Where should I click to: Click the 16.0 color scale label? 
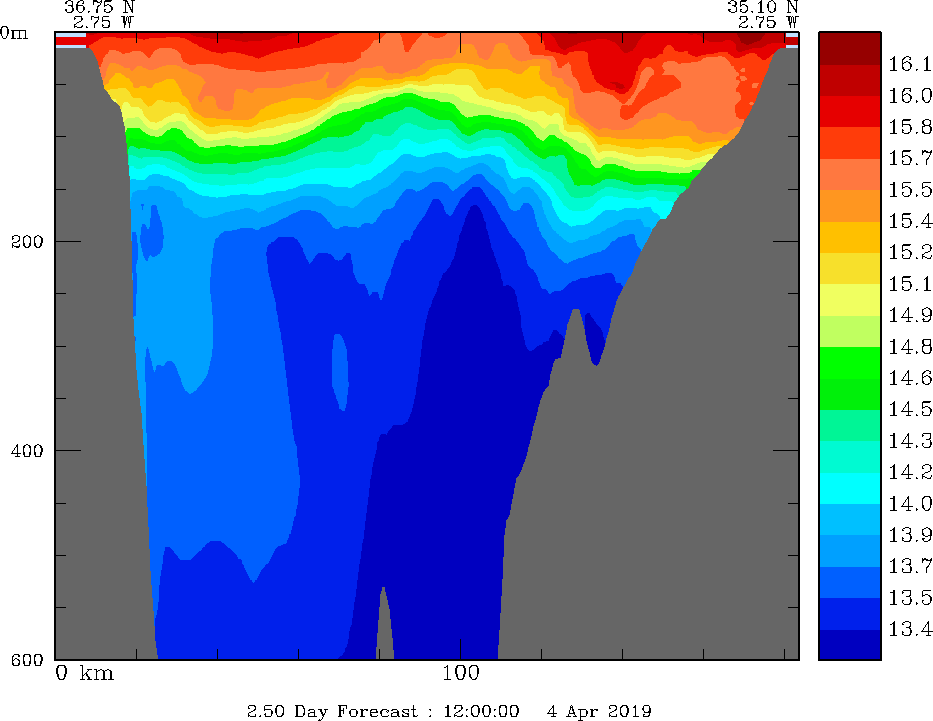[910, 95]
